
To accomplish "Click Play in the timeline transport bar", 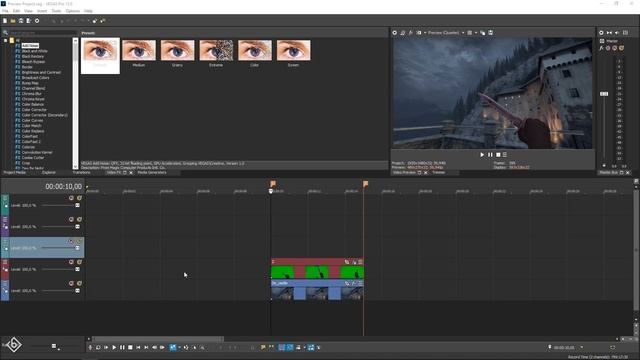I will [x=114, y=347].
